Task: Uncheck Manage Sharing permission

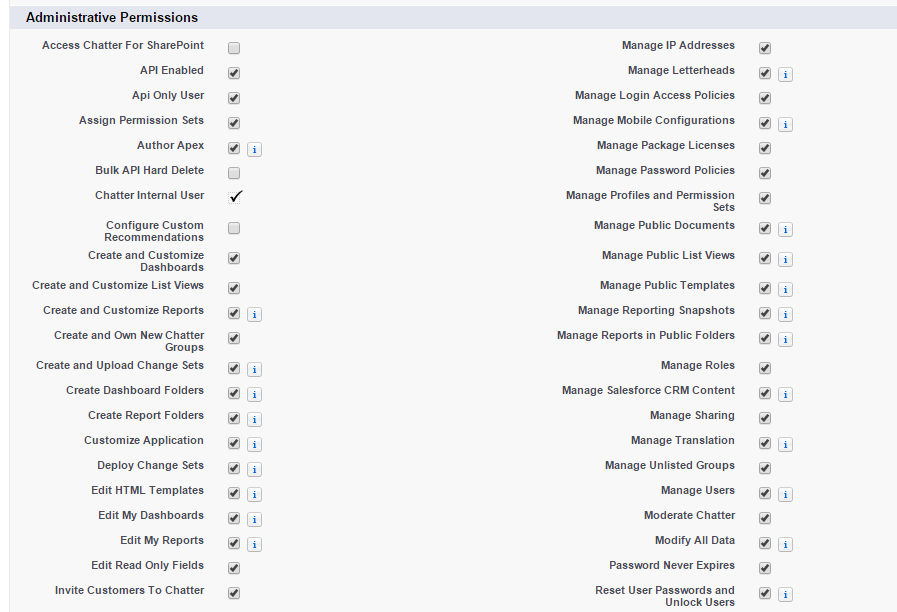Action: click(x=765, y=418)
